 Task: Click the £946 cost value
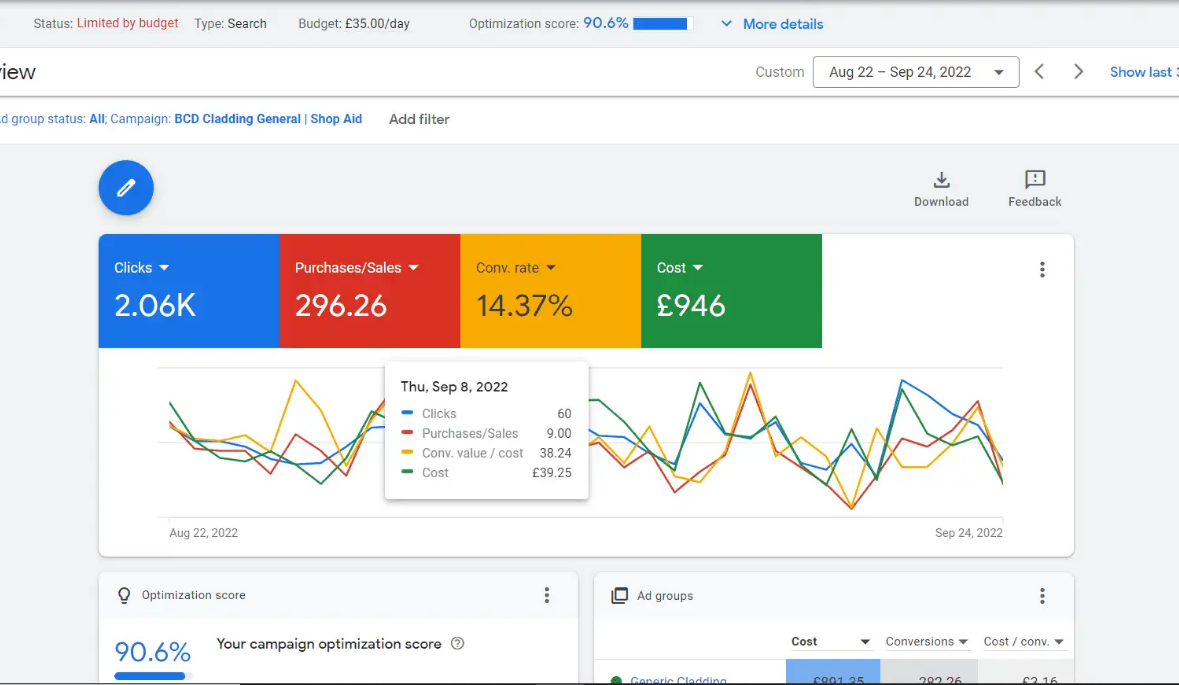click(x=691, y=306)
